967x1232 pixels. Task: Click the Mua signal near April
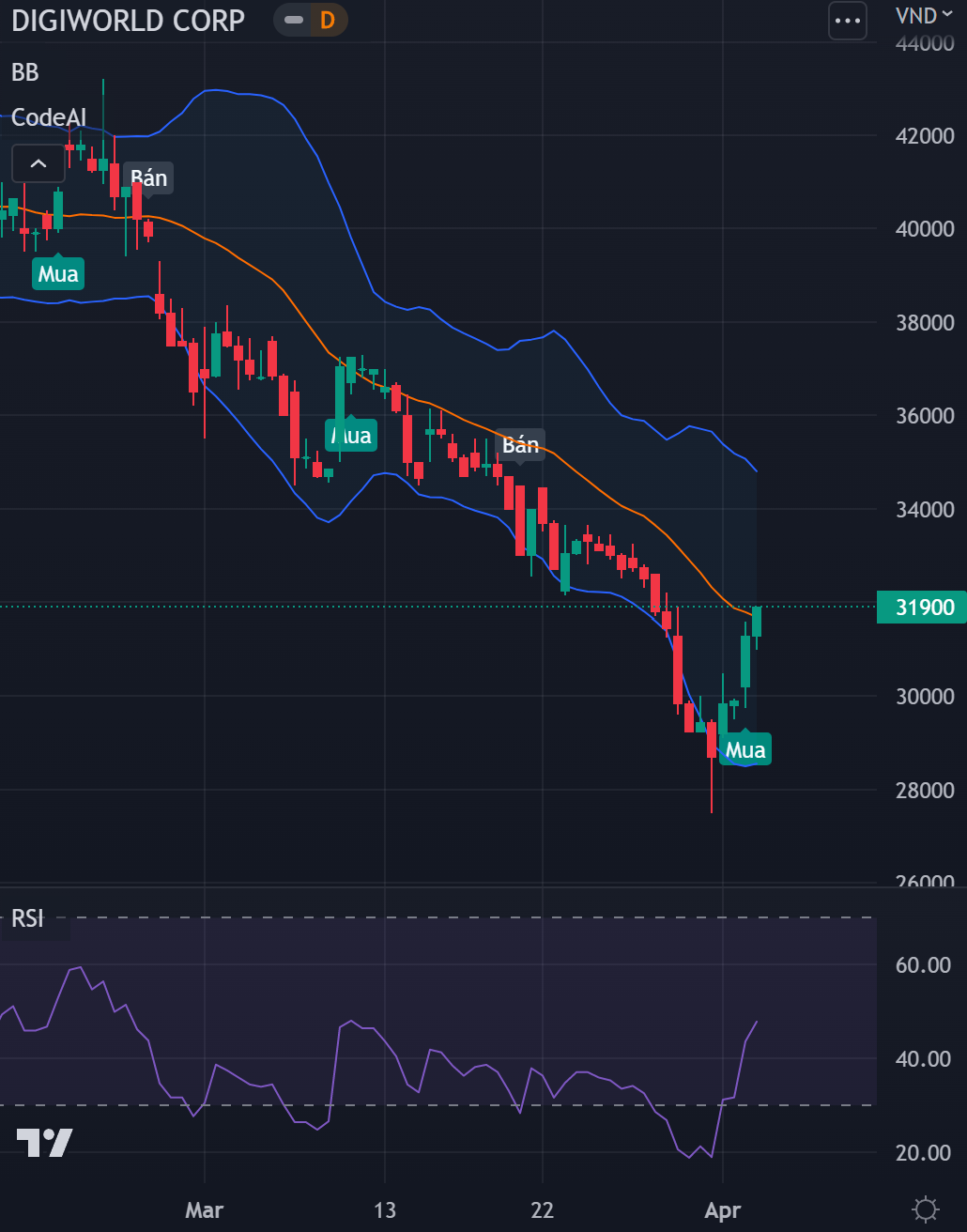745,748
